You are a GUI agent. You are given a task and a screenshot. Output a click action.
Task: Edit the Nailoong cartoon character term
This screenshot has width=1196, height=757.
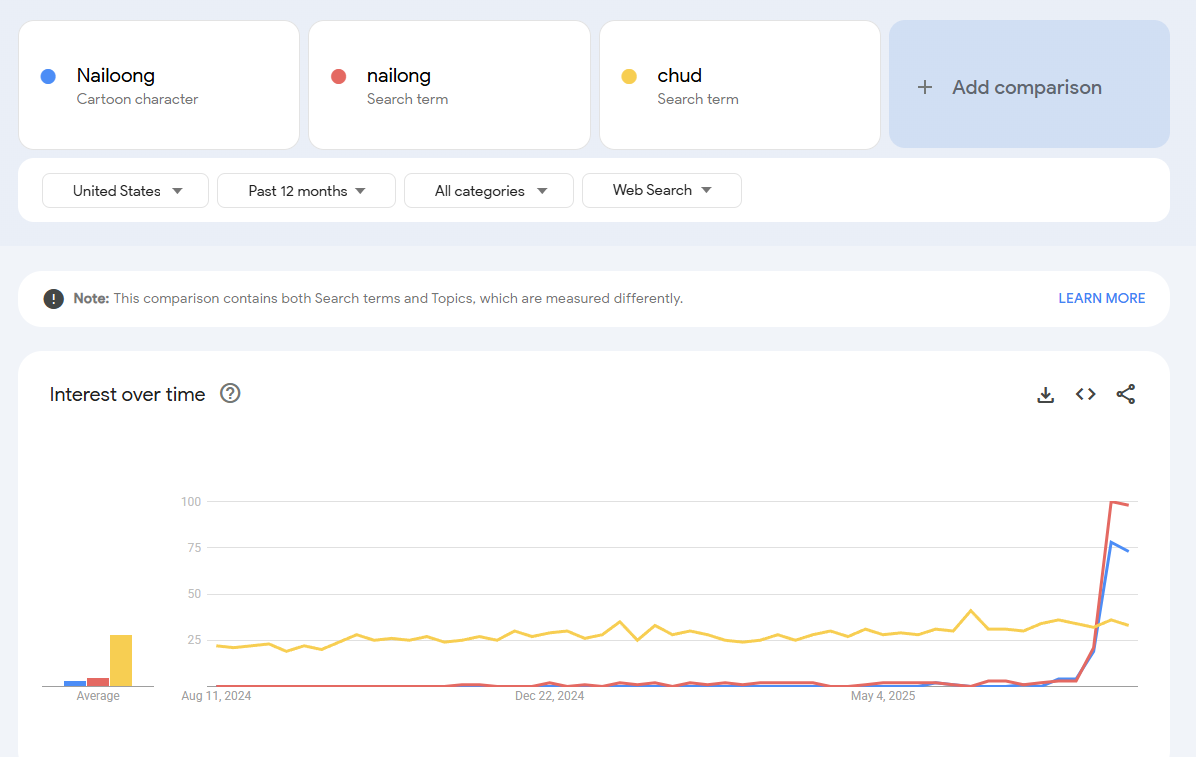pyautogui.click(x=159, y=85)
